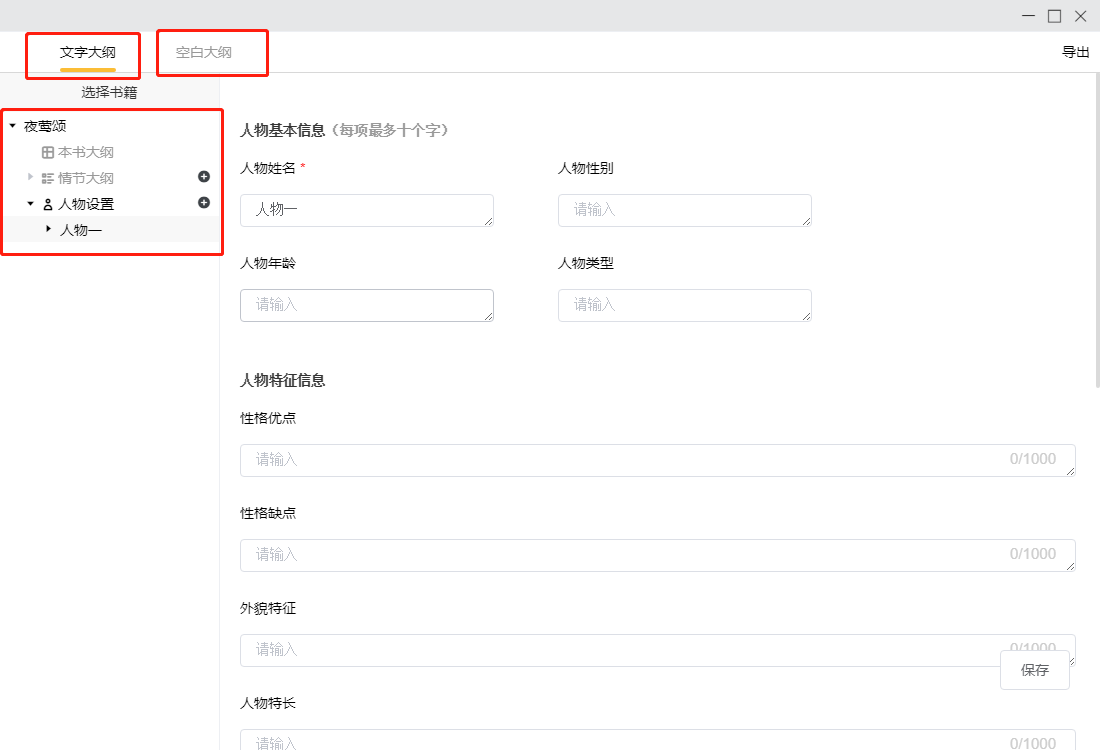Collapse the 夜莺颂 book tree node

[13, 126]
